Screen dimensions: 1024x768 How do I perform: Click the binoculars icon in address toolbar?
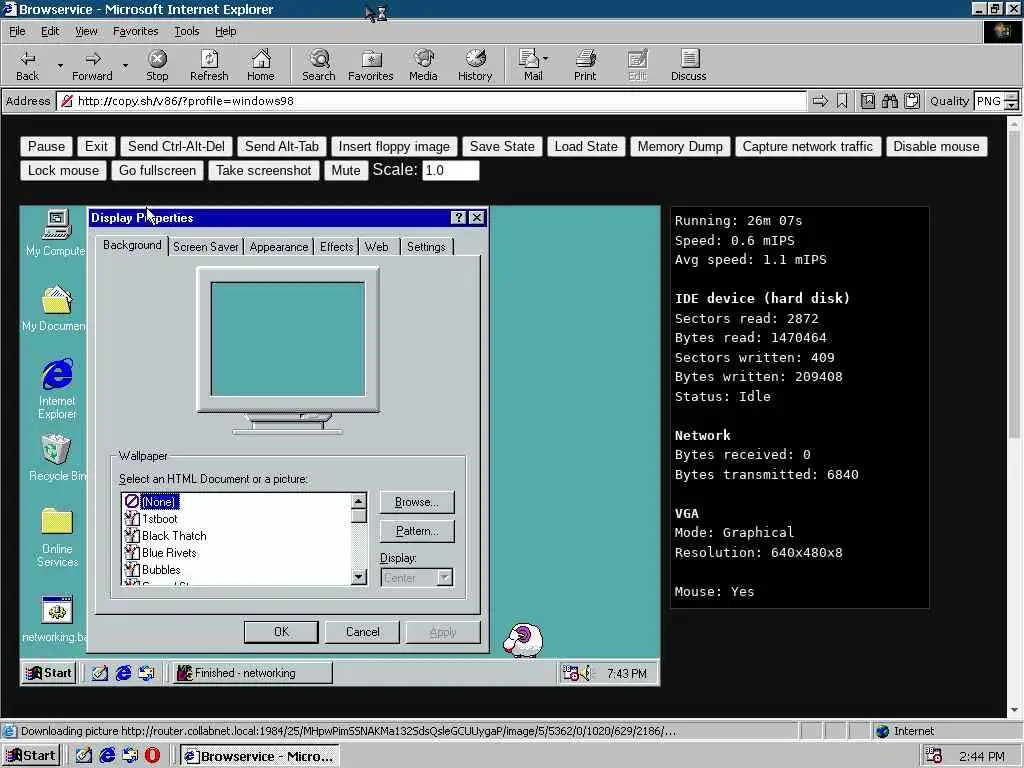(x=889, y=101)
